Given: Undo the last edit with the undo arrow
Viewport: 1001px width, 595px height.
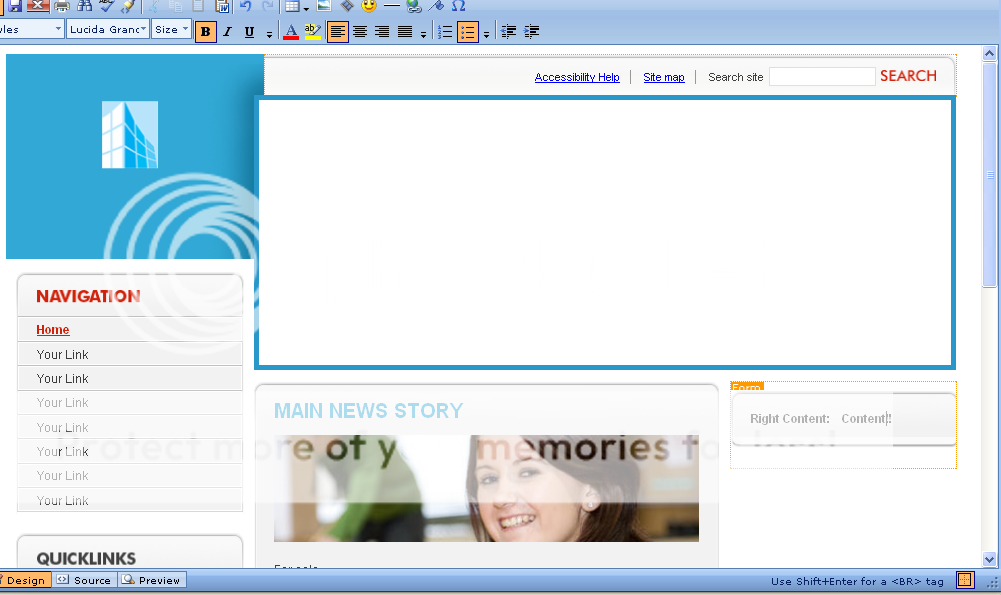Looking at the screenshot, I should (x=245, y=7).
